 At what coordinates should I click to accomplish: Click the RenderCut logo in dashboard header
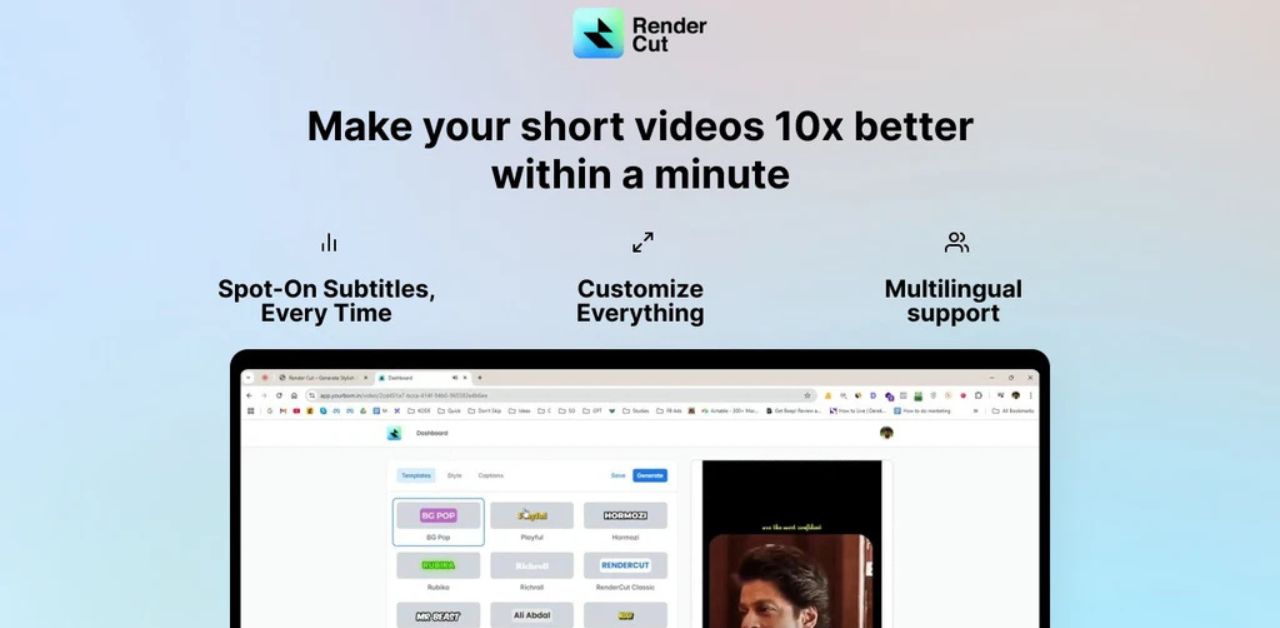coord(394,433)
